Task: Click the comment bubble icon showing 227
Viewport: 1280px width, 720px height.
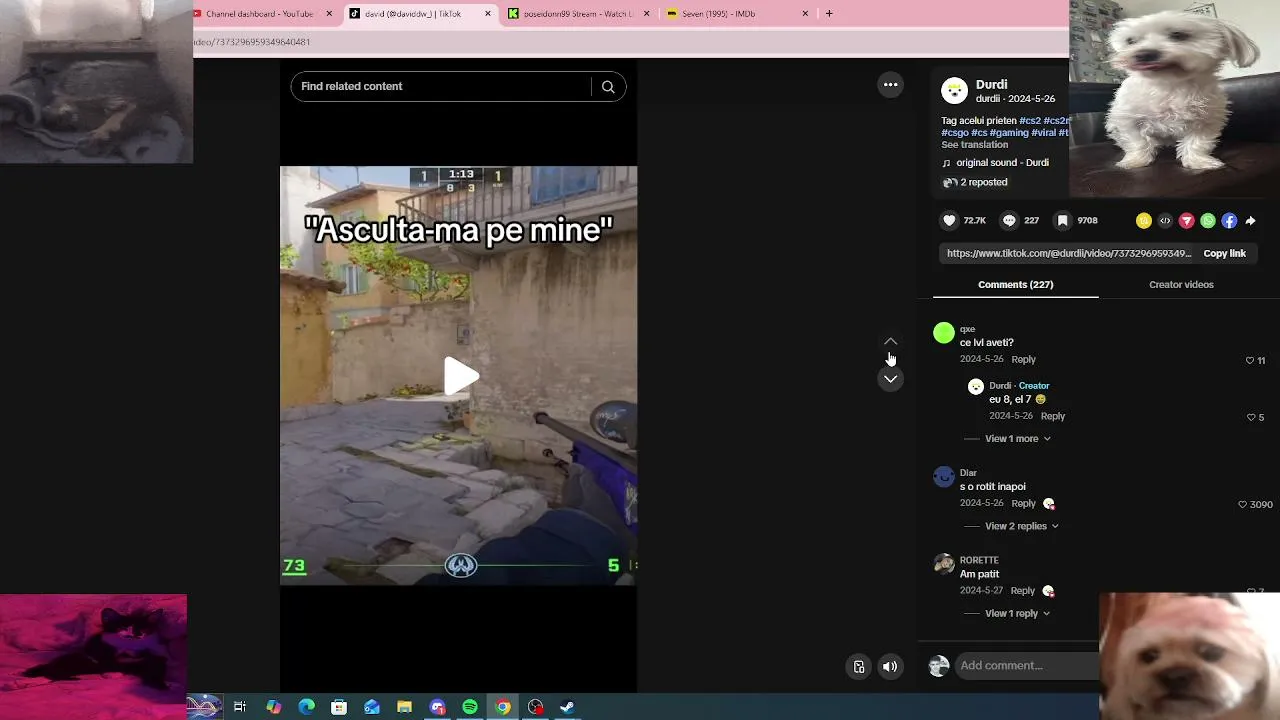Action: tap(1009, 221)
